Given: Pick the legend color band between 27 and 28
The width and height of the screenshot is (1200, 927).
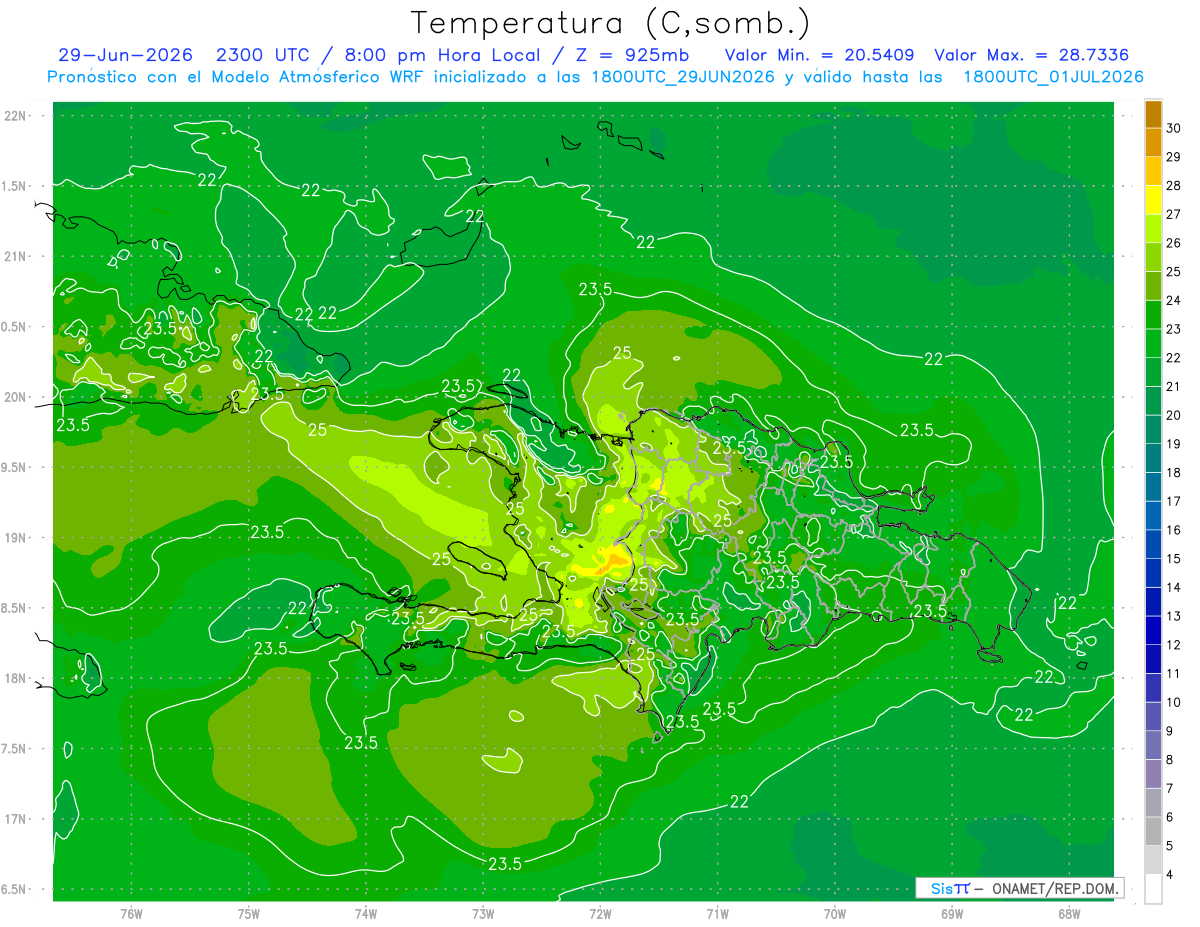Looking at the screenshot, I should 1153,200.
